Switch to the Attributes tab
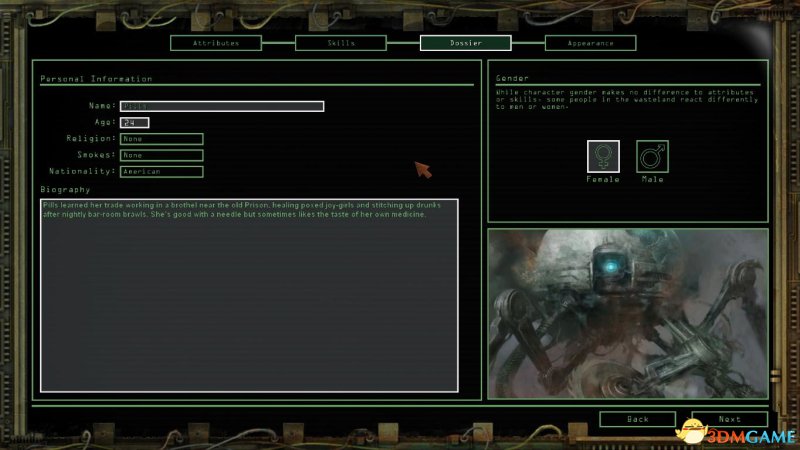800x450 pixels. click(216, 43)
